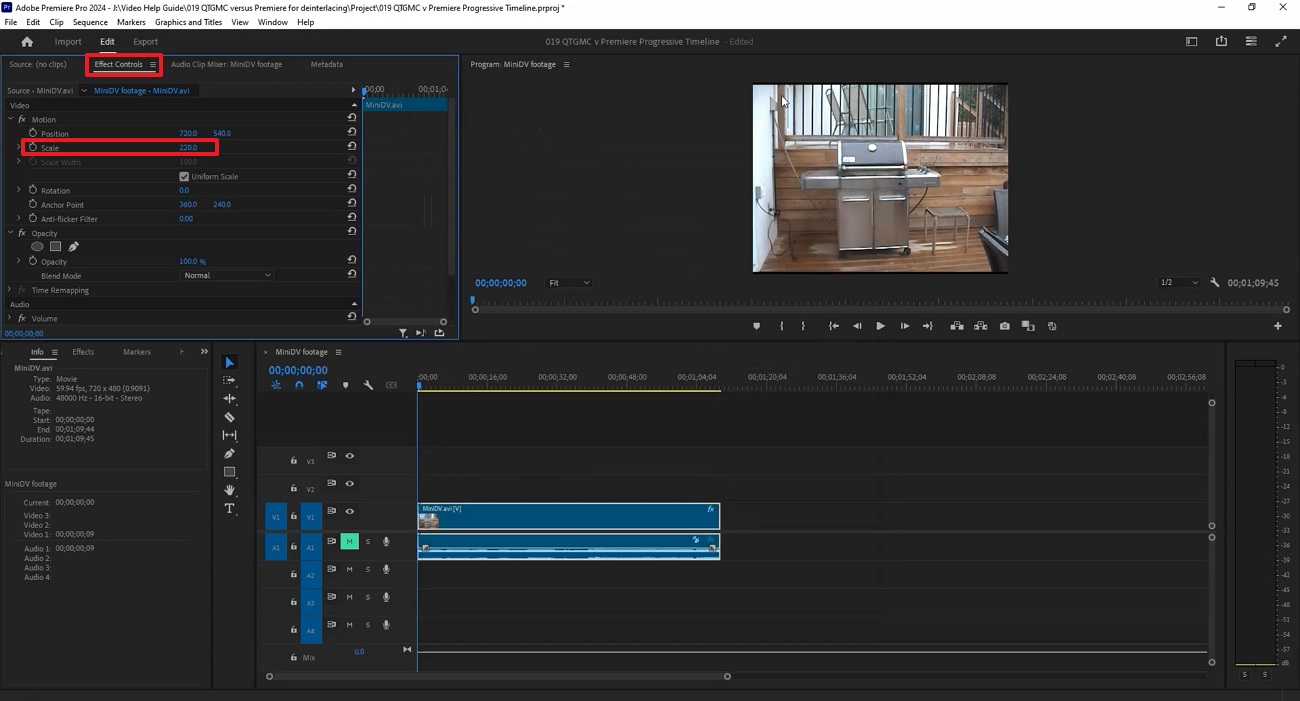
Task: Toggle lock on track V2
Action: click(x=293, y=489)
